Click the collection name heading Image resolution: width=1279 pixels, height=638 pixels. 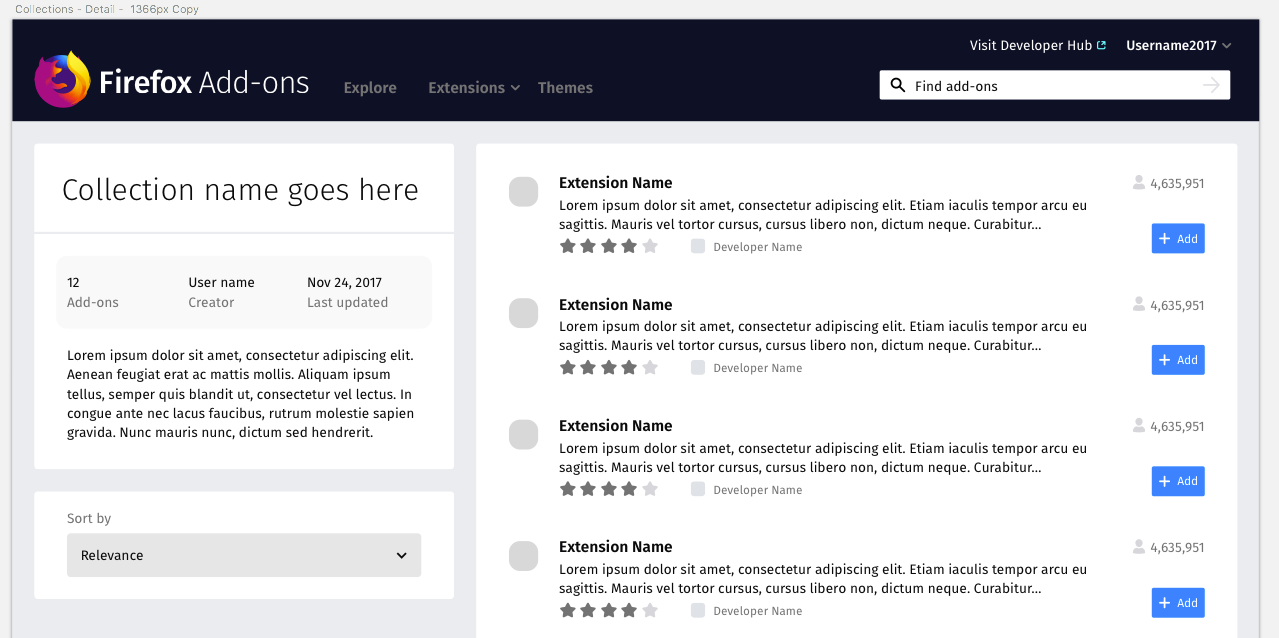(x=240, y=190)
